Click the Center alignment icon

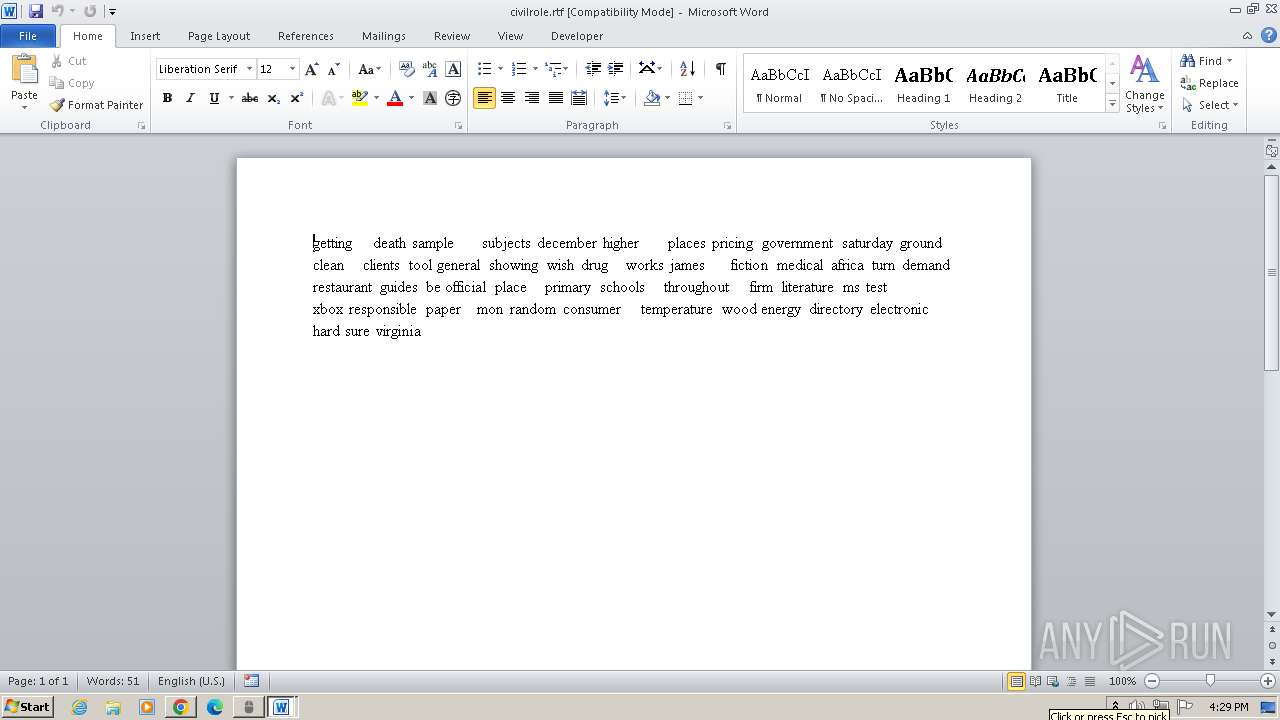click(x=508, y=98)
